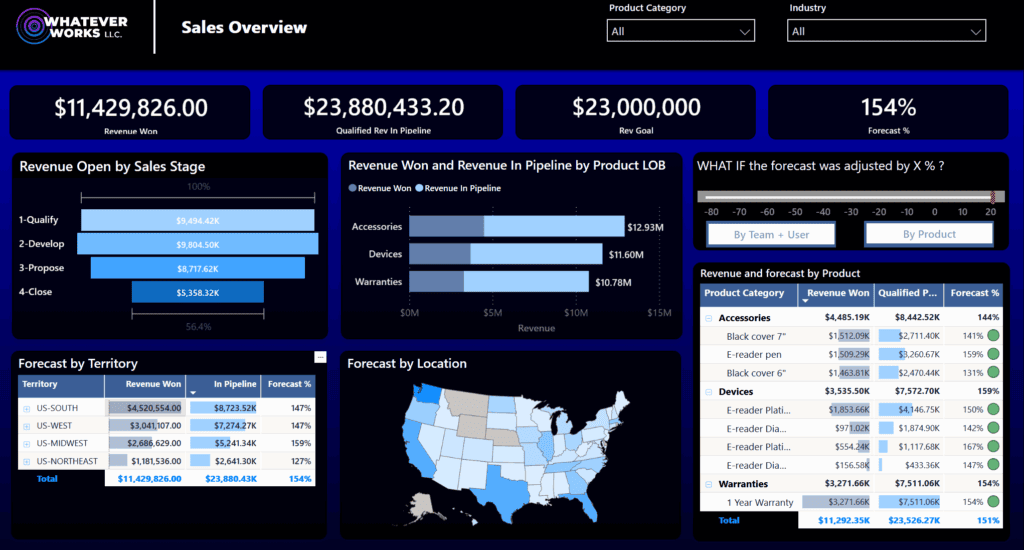This screenshot has height=550, width=1024.
Task: Open the Industry filter dropdown
Action: [886, 32]
